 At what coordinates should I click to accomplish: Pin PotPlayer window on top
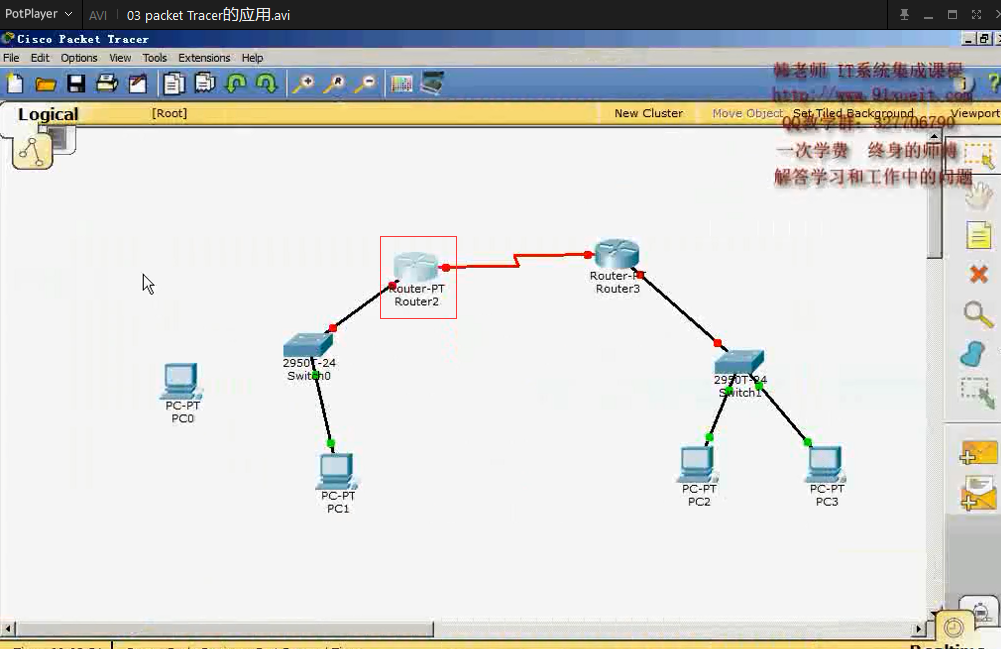click(x=904, y=14)
